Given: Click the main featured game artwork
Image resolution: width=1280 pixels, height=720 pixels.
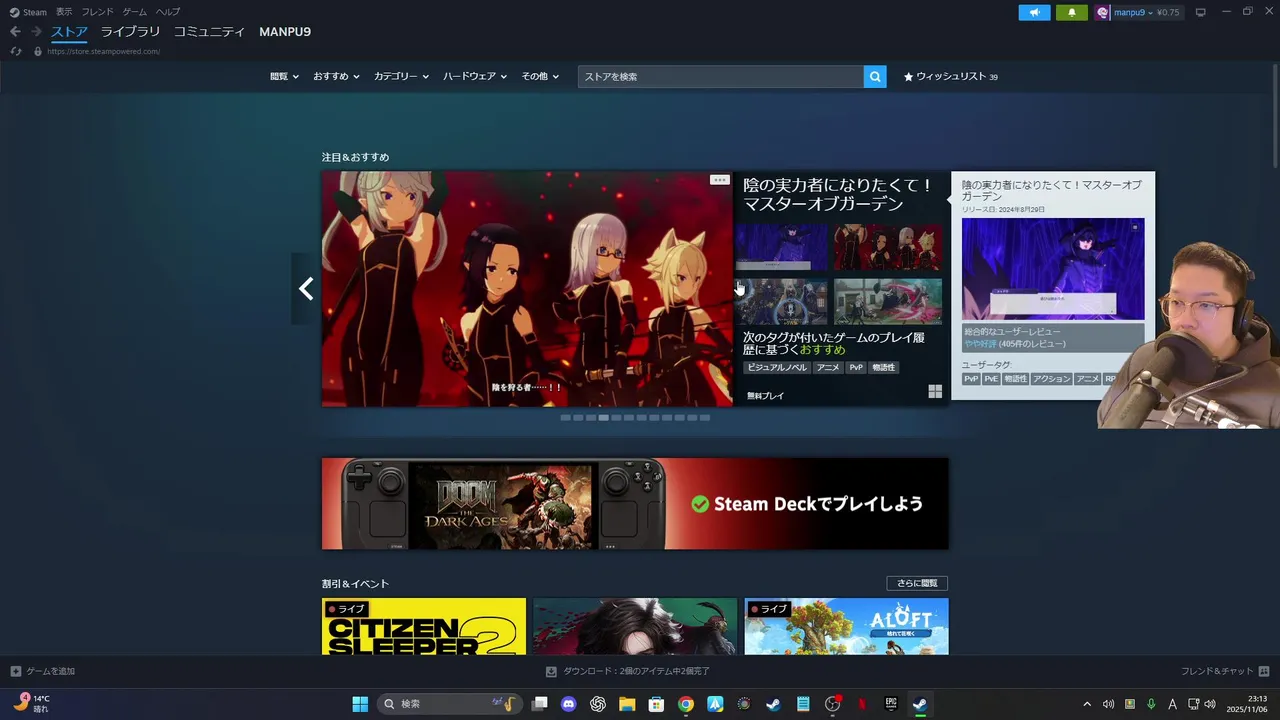Looking at the screenshot, I should pos(527,289).
